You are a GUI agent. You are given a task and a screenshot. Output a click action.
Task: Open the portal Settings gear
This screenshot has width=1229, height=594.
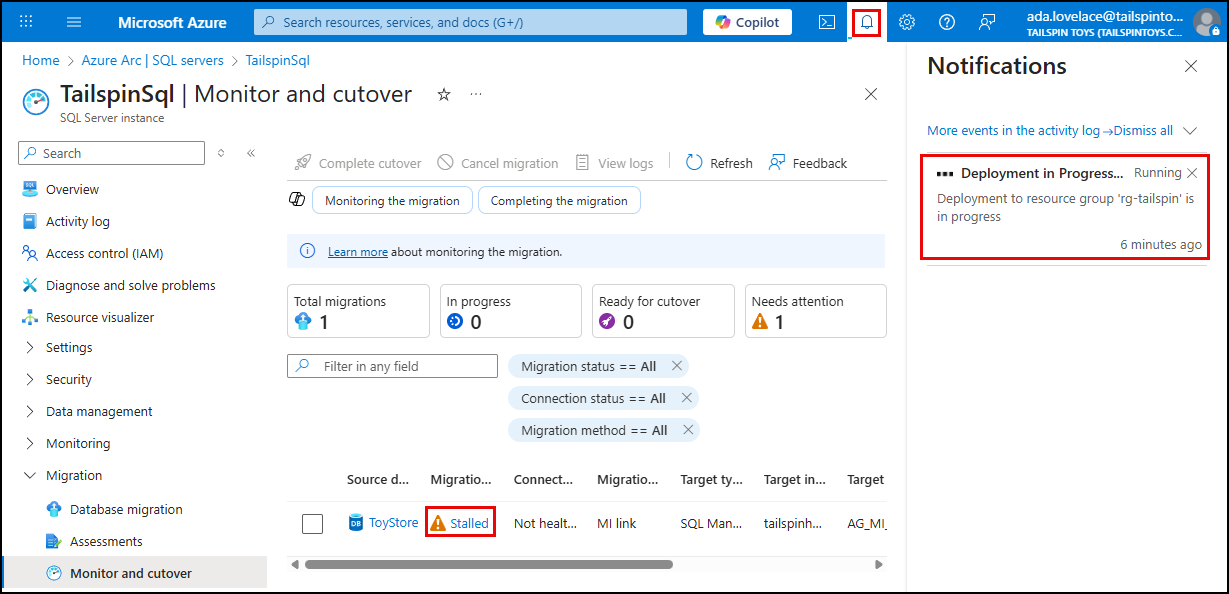point(906,21)
